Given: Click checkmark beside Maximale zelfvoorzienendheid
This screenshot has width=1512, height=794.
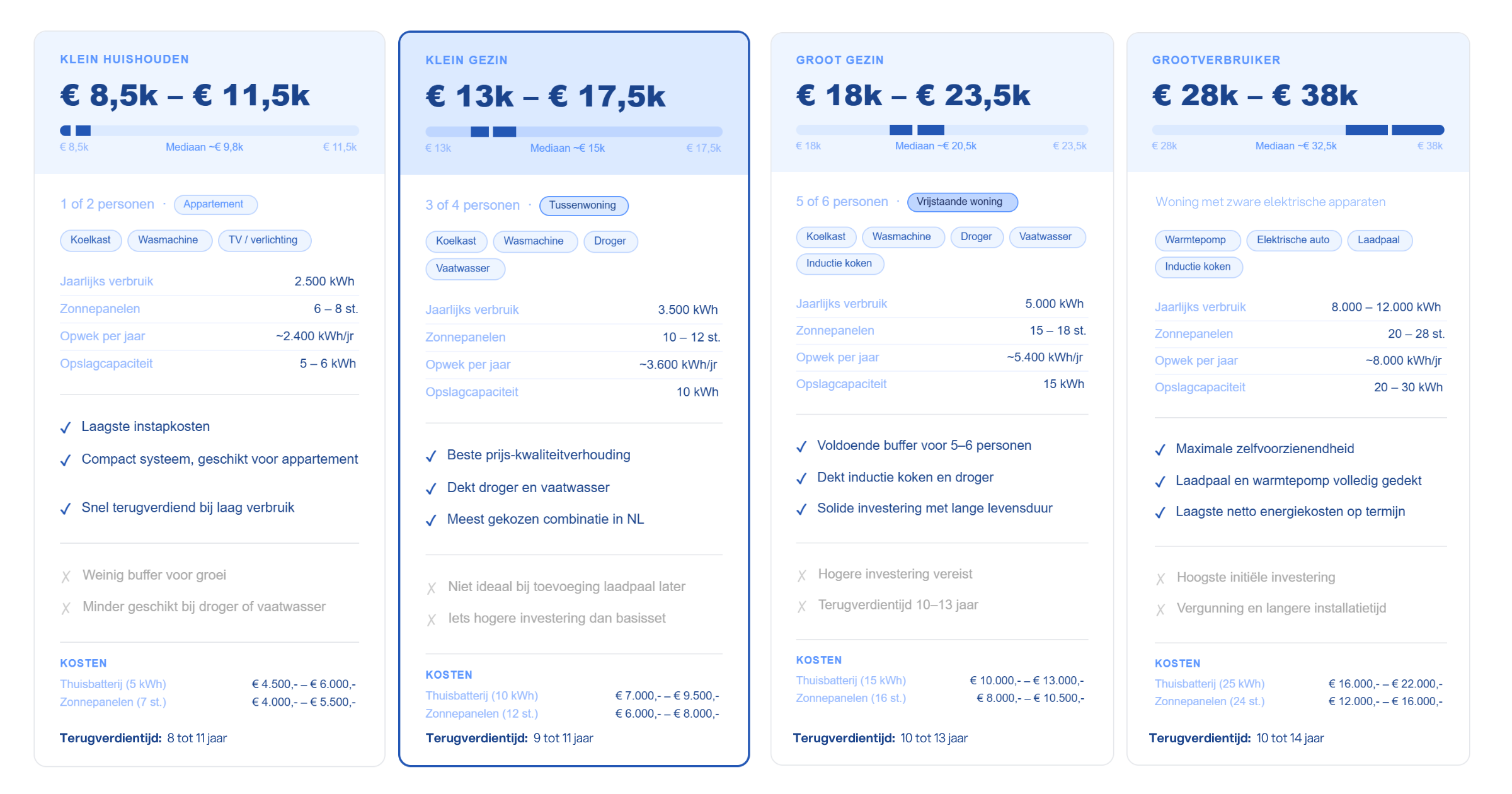Looking at the screenshot, I should click(x=1160, y=450).
